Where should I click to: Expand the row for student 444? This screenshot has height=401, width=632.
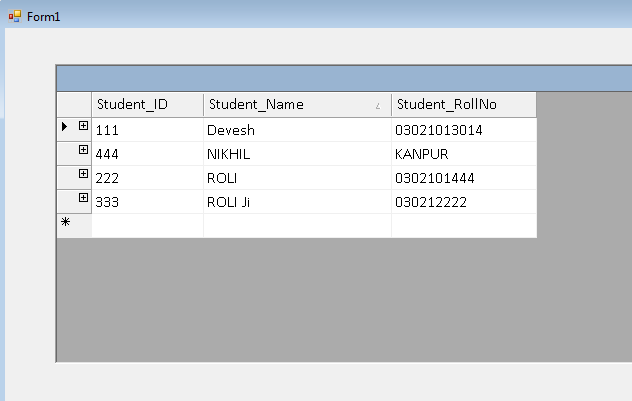coord(84,150)
